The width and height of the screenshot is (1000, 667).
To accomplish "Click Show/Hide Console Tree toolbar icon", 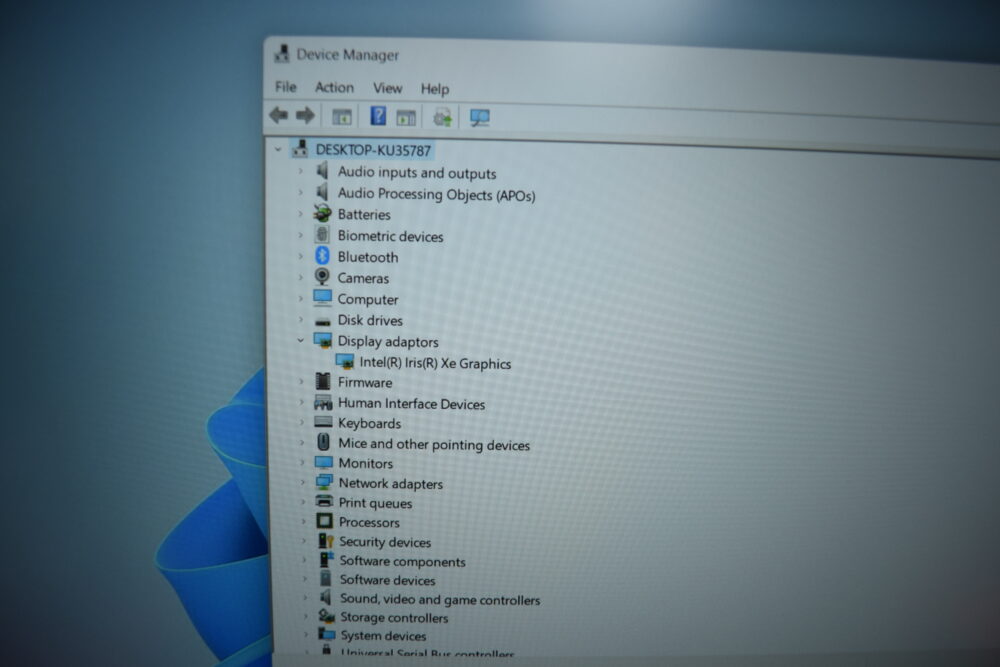I will pos(342,117).
